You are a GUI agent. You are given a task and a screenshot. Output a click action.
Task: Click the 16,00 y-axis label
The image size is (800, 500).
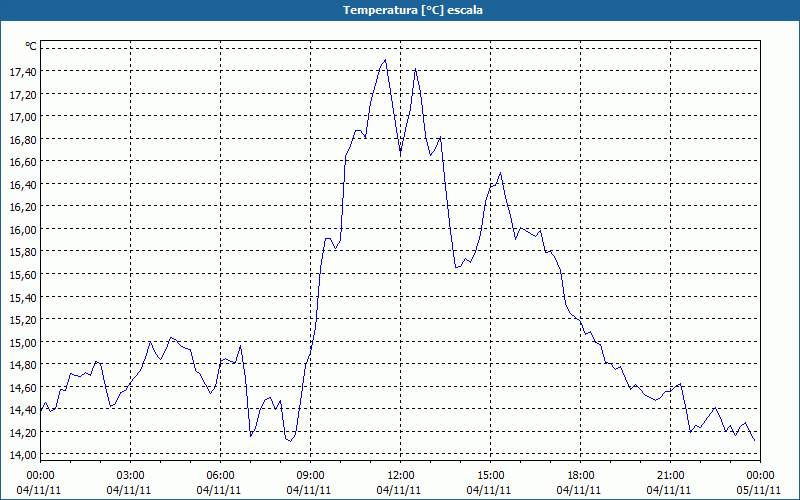click(x=23, y=230)
